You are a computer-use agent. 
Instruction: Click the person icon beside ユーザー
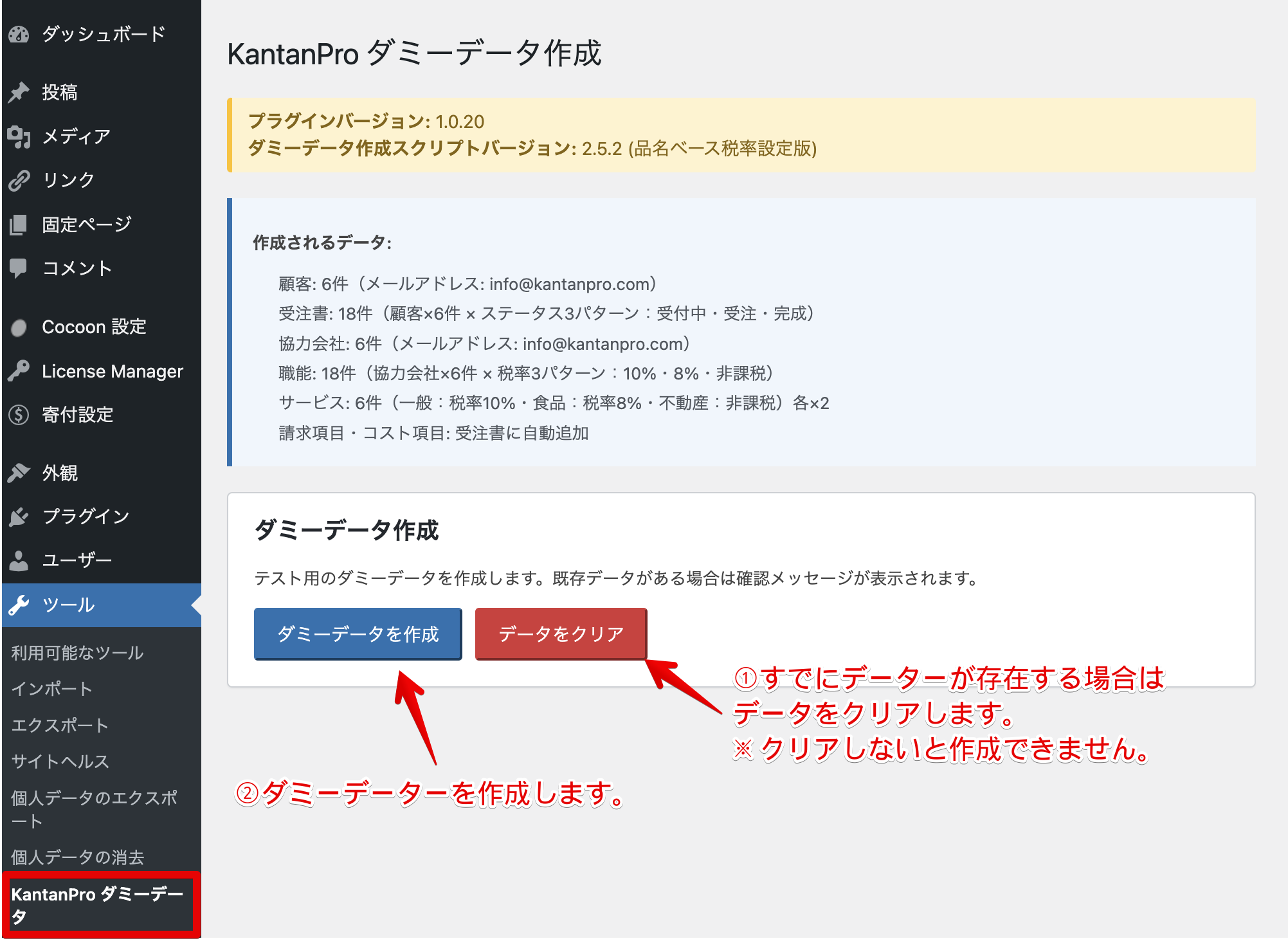point(19,560)
